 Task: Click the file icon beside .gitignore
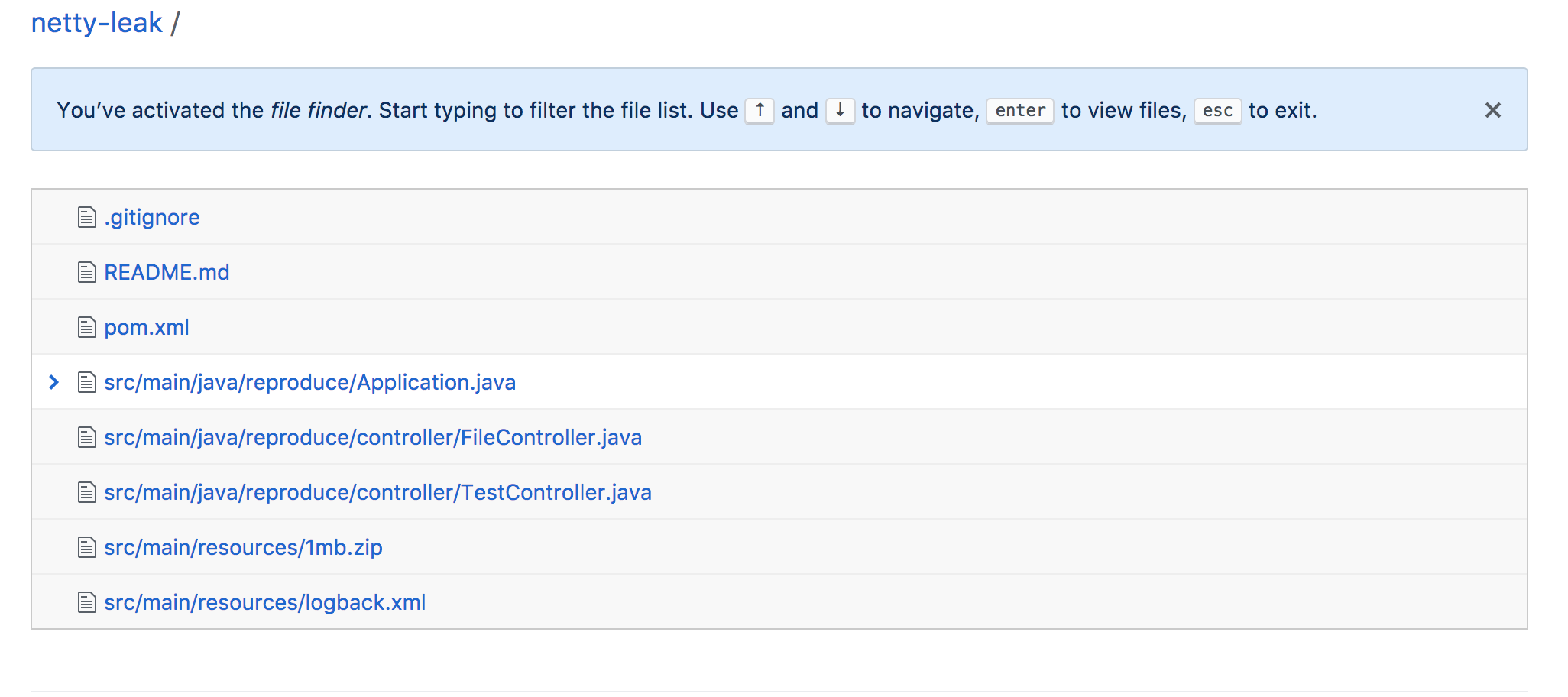86,216
